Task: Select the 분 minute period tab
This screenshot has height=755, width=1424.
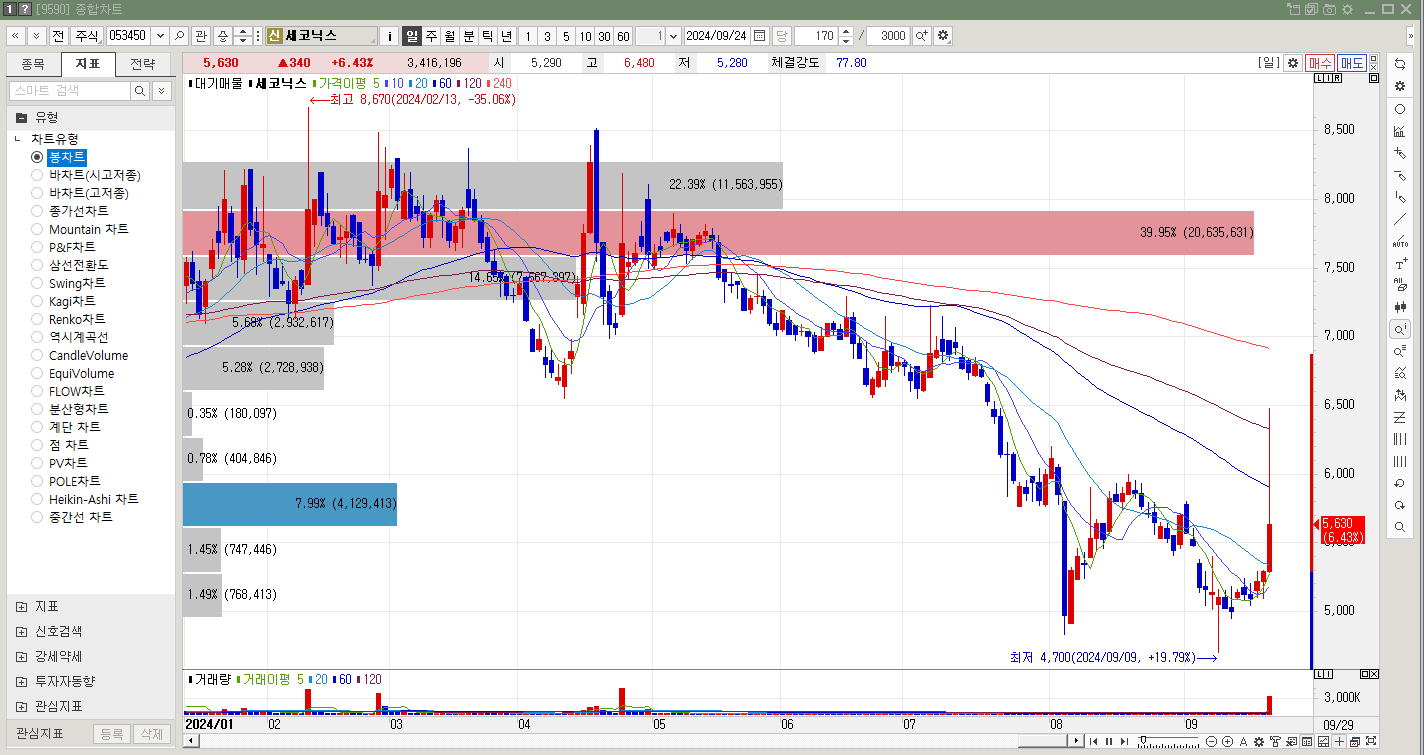Action: [x=469, y=35]
